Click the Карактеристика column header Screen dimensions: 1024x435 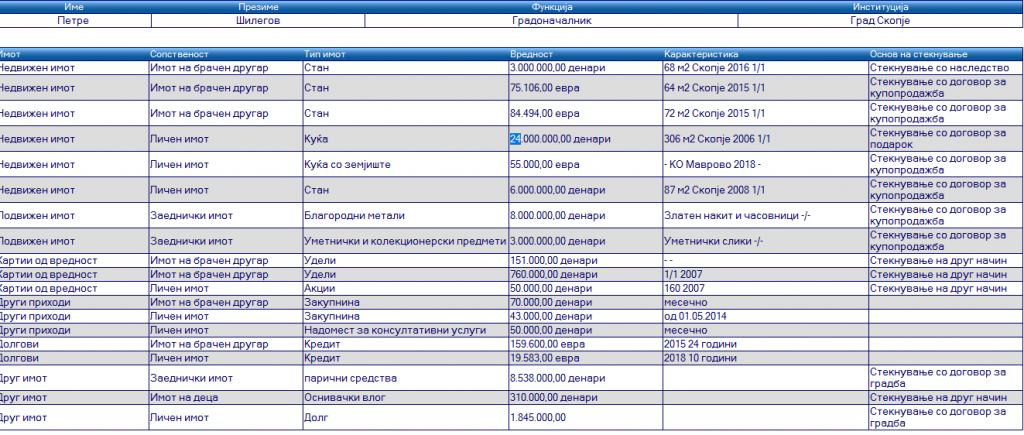pos(765,54)
